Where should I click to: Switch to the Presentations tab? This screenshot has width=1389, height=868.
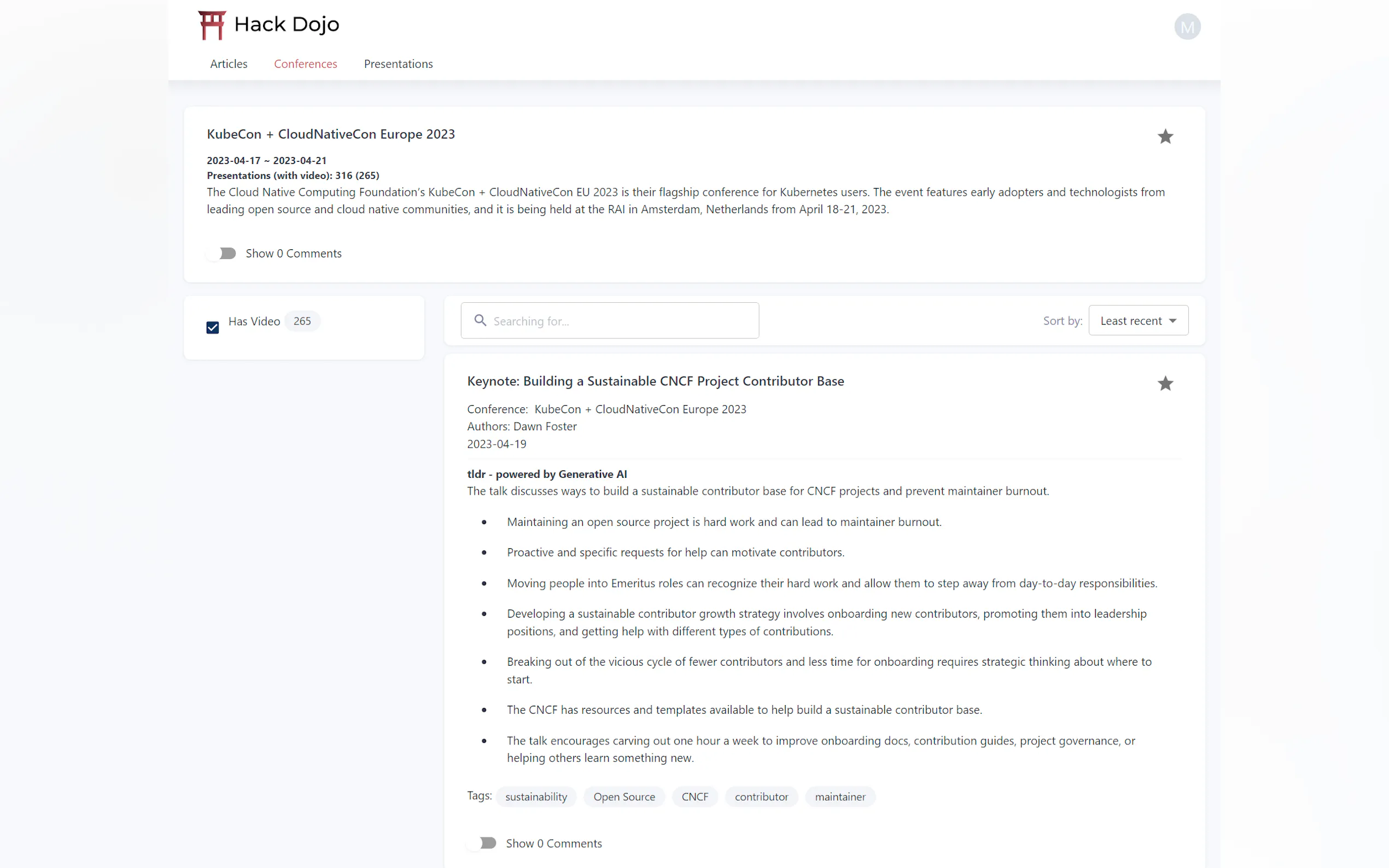(x=398, y=64)
